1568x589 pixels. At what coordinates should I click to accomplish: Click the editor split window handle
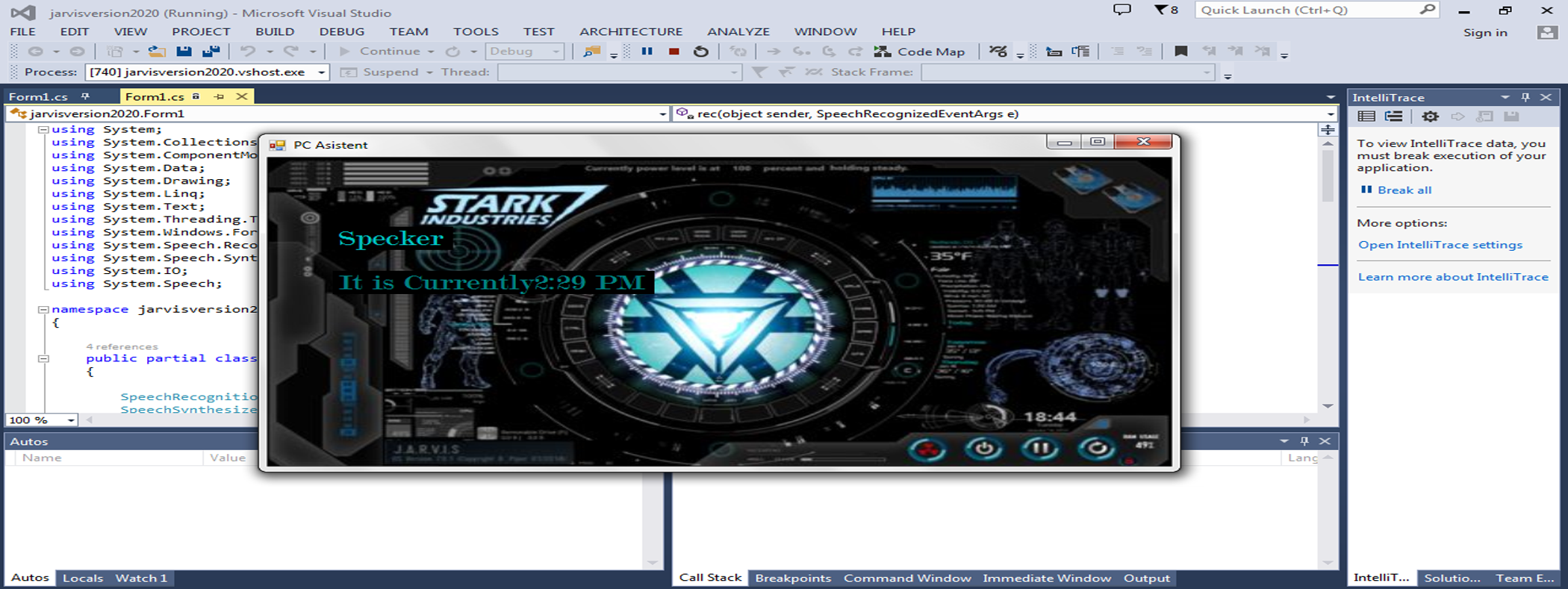pyautogui.click(x=1328, y=130)
